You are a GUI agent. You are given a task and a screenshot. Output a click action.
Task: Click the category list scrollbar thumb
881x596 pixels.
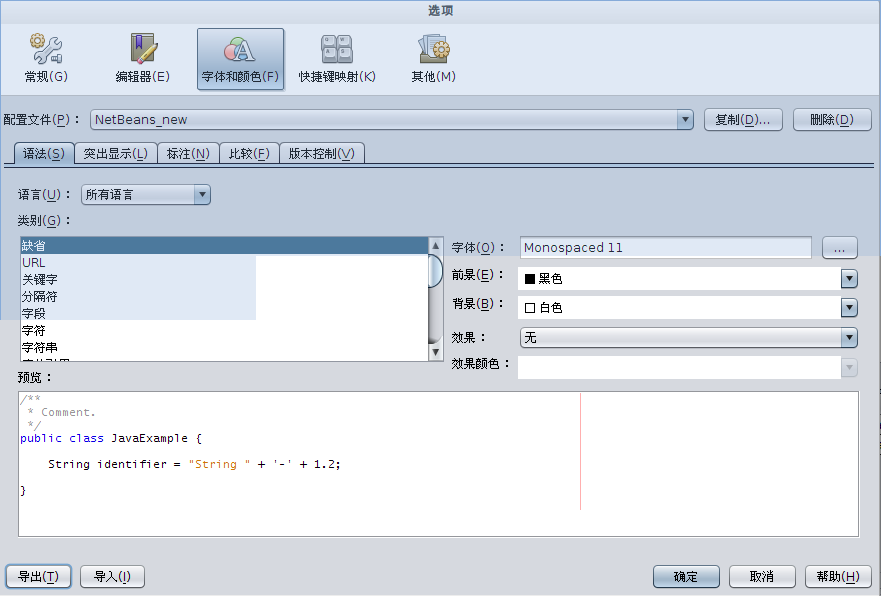(x=435, y=271)
